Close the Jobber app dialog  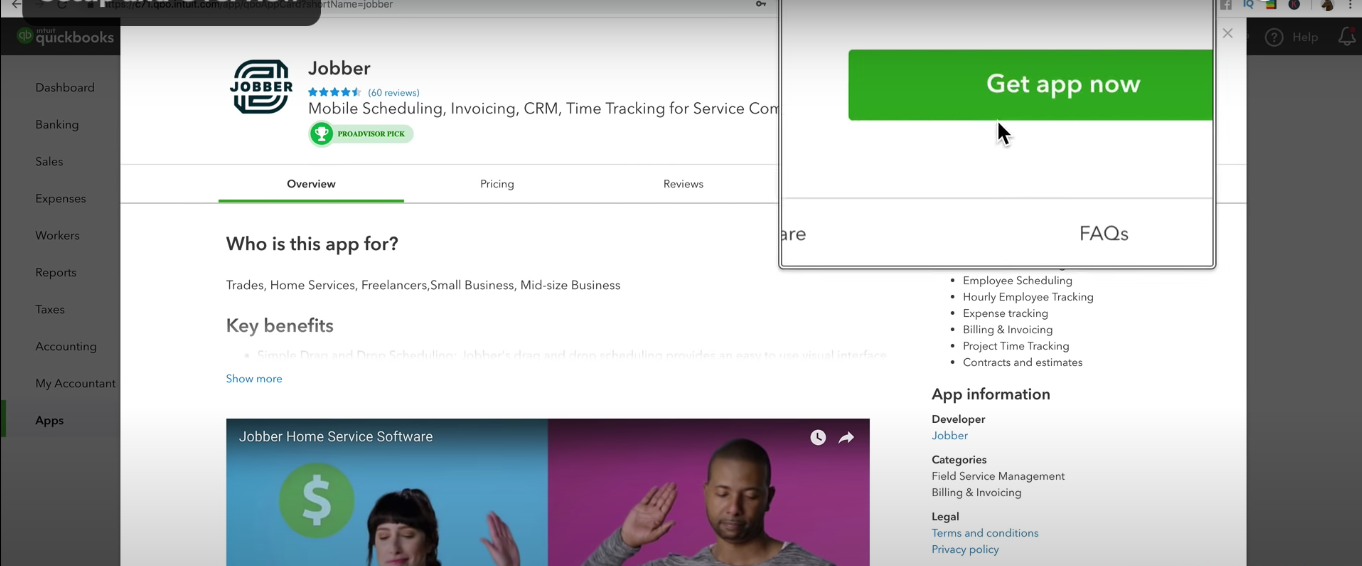click(1228, 33)
